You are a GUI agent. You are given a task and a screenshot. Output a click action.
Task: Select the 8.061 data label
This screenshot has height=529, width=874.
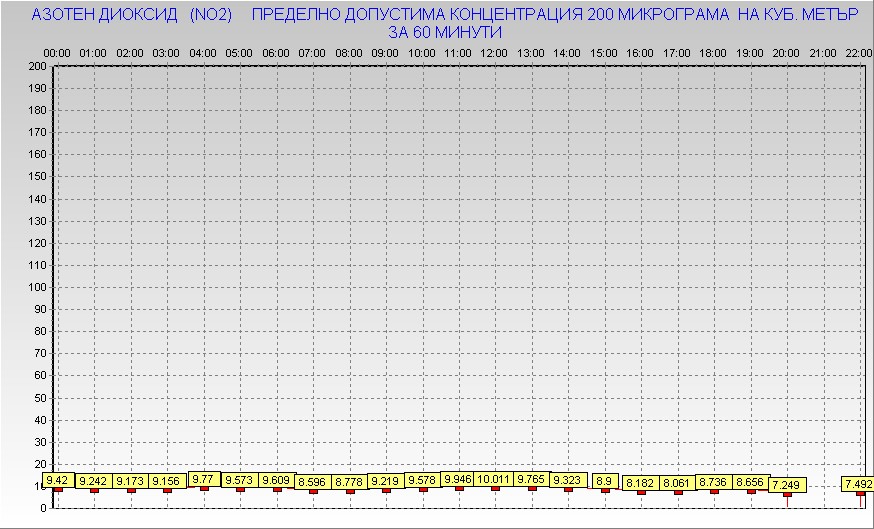coord(677,483)
